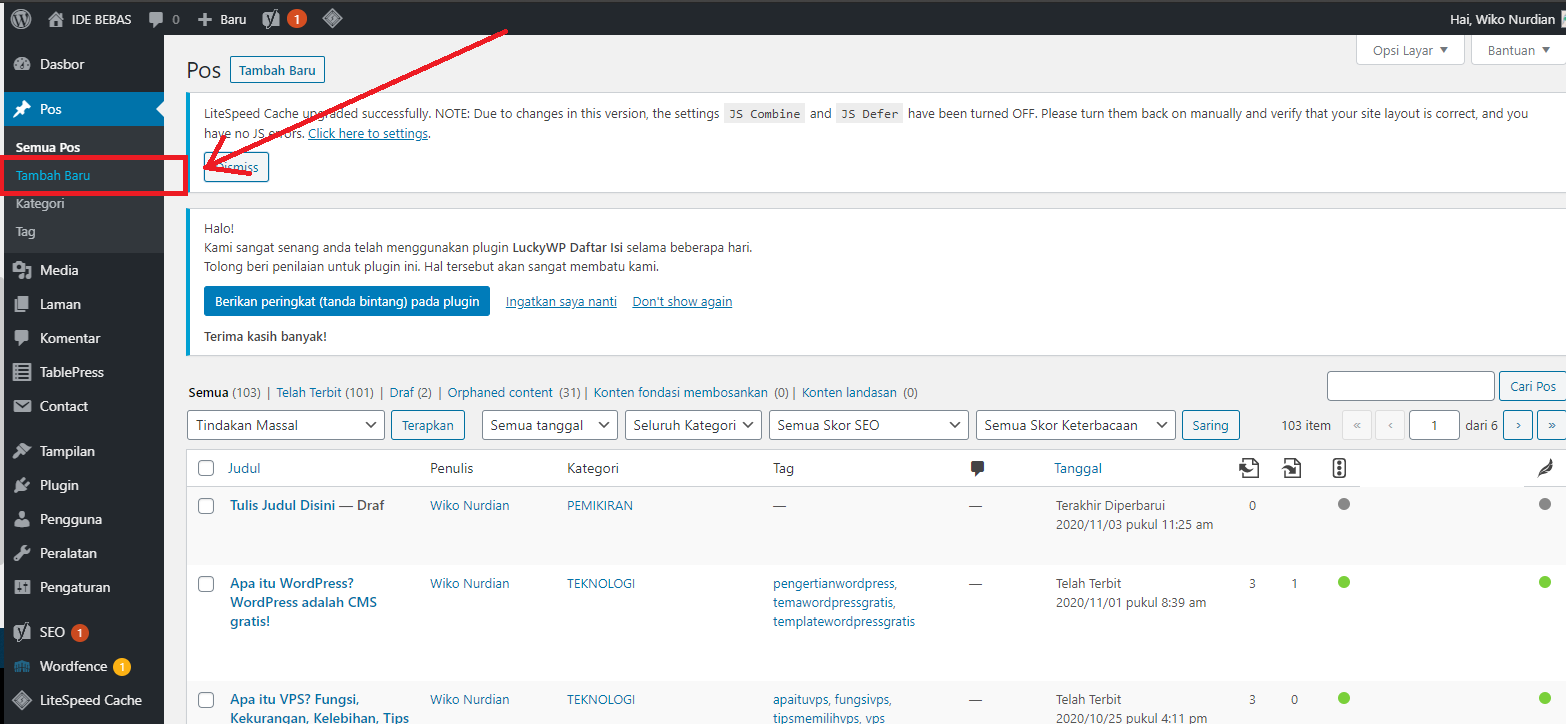Open the comments bubble icon in admin bar
This screenshot has height=724, width=1566.
tap(156, 19)
